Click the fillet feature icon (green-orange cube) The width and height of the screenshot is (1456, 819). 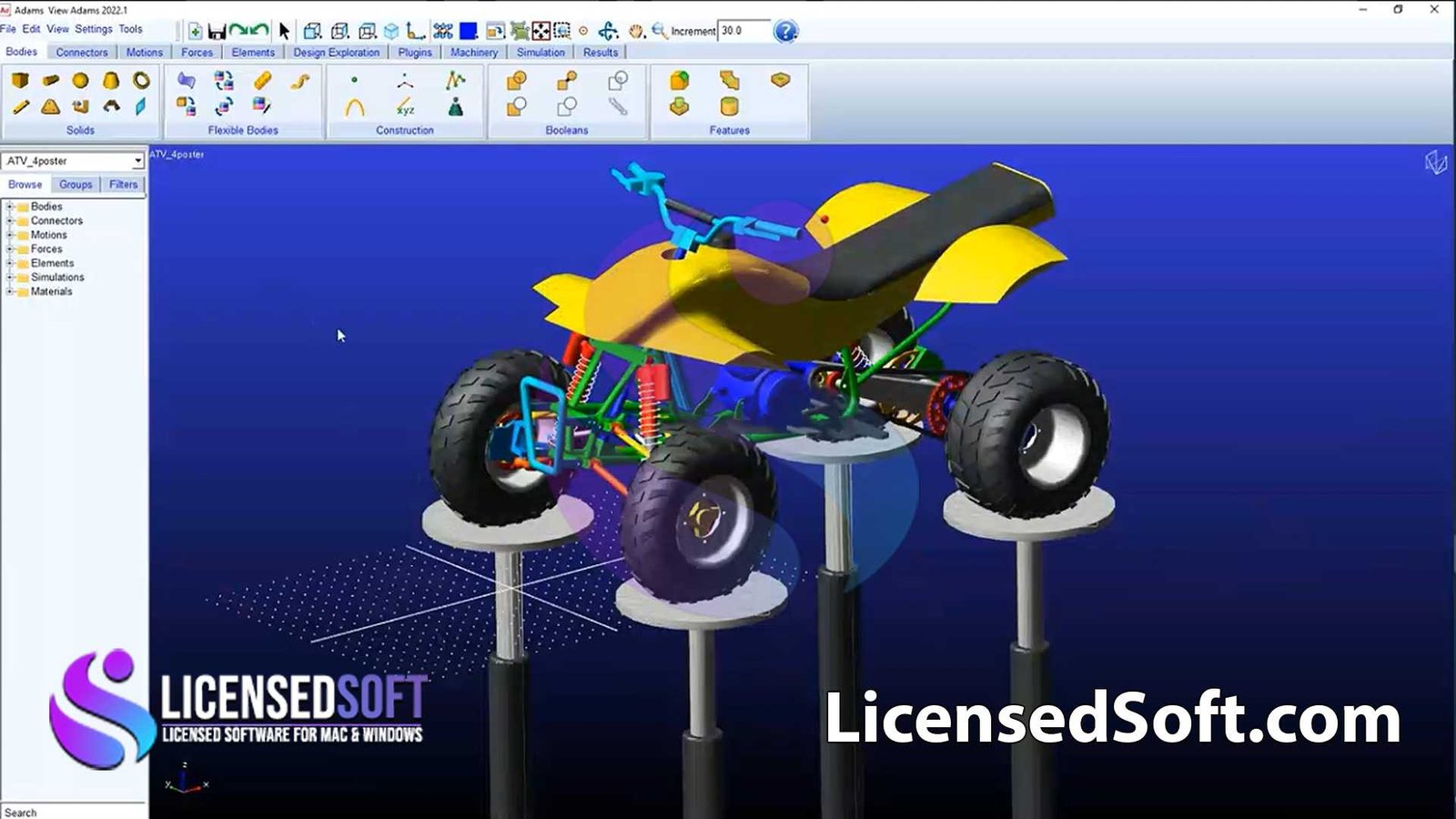(679, 80)
